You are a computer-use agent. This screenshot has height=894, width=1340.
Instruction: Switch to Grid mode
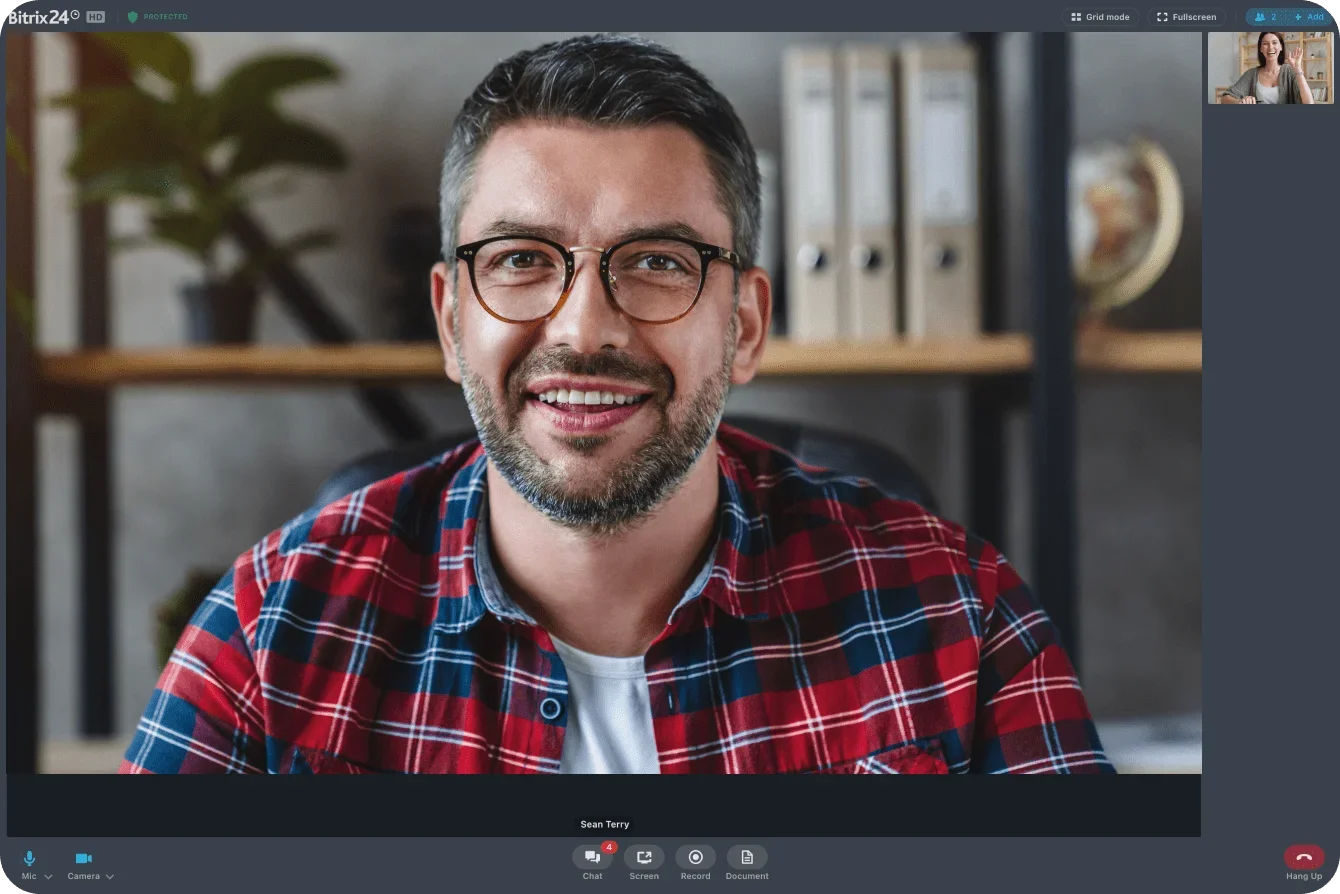pos(1100,17)
